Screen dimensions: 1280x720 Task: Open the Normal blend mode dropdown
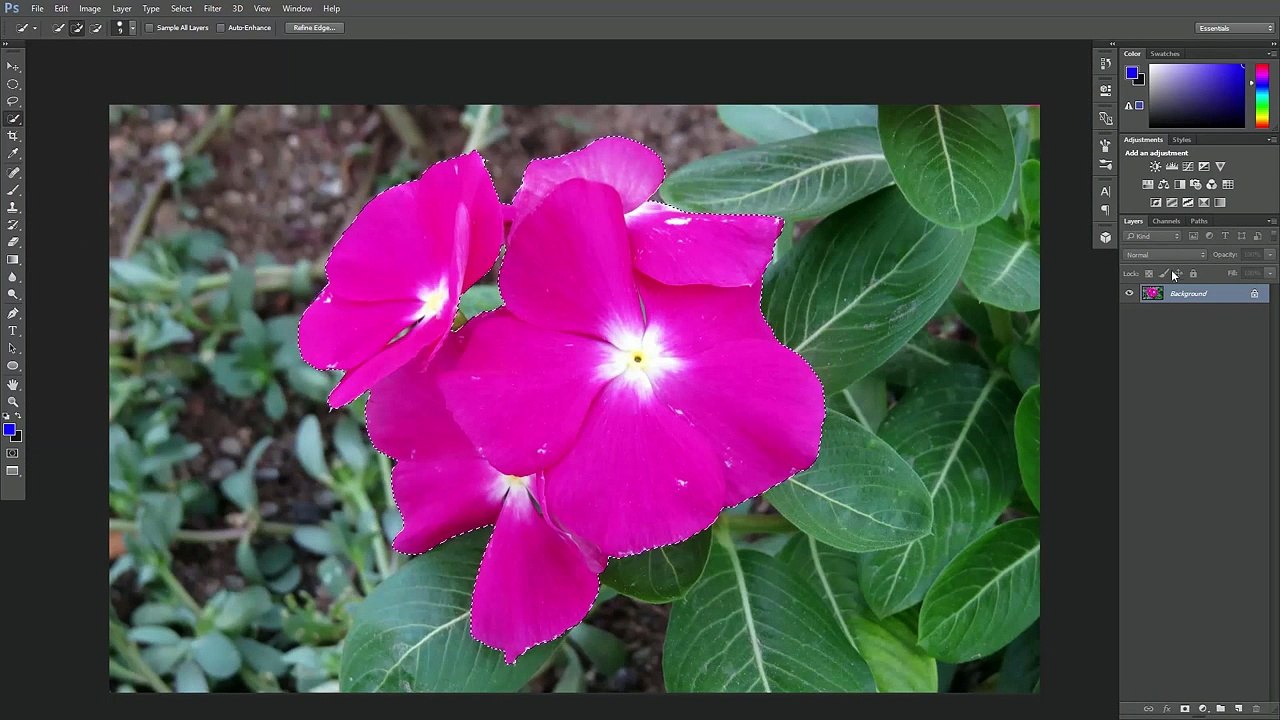pos(1165,255)
